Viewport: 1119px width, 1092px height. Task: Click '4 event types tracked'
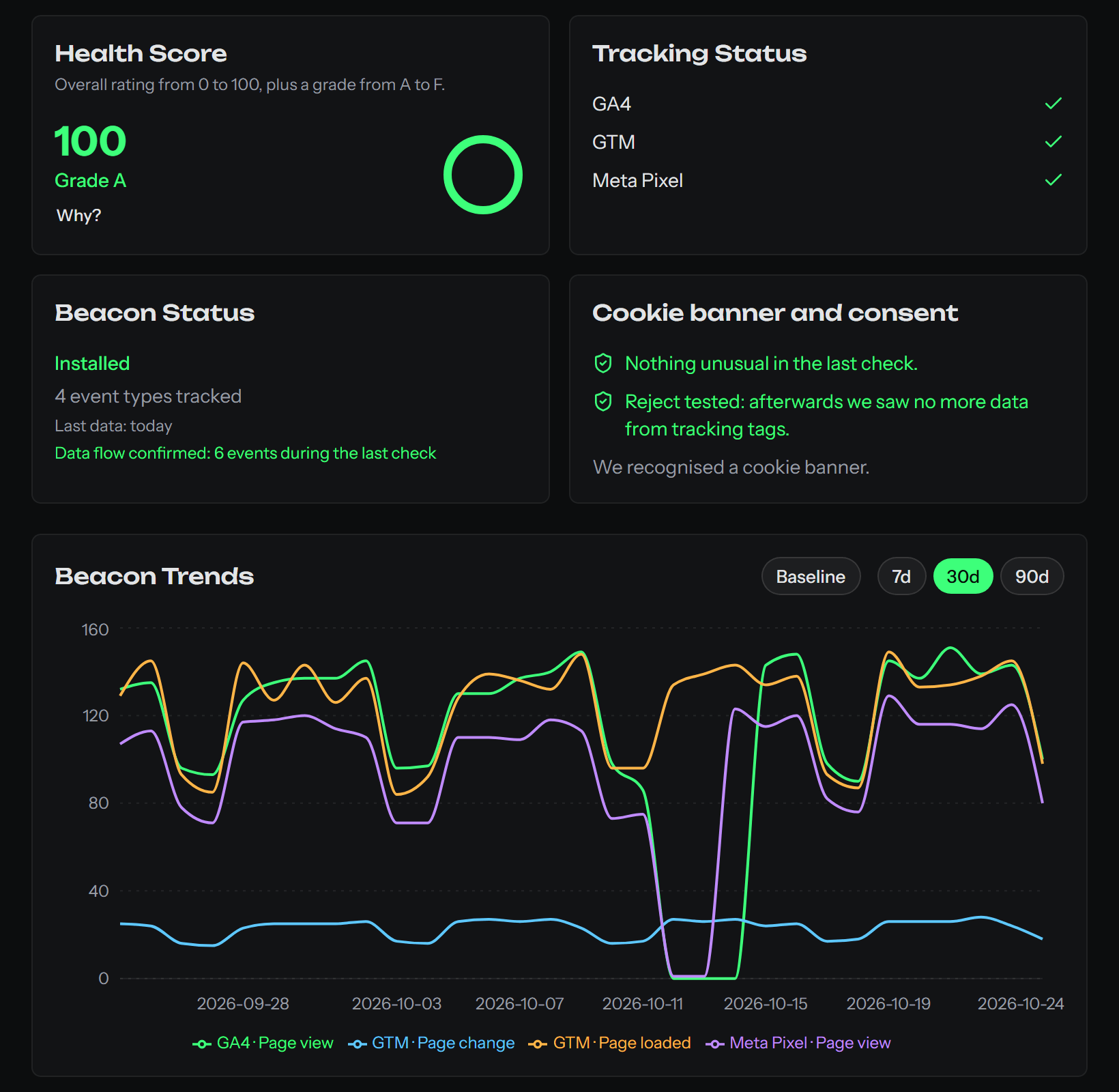point(148,397)
